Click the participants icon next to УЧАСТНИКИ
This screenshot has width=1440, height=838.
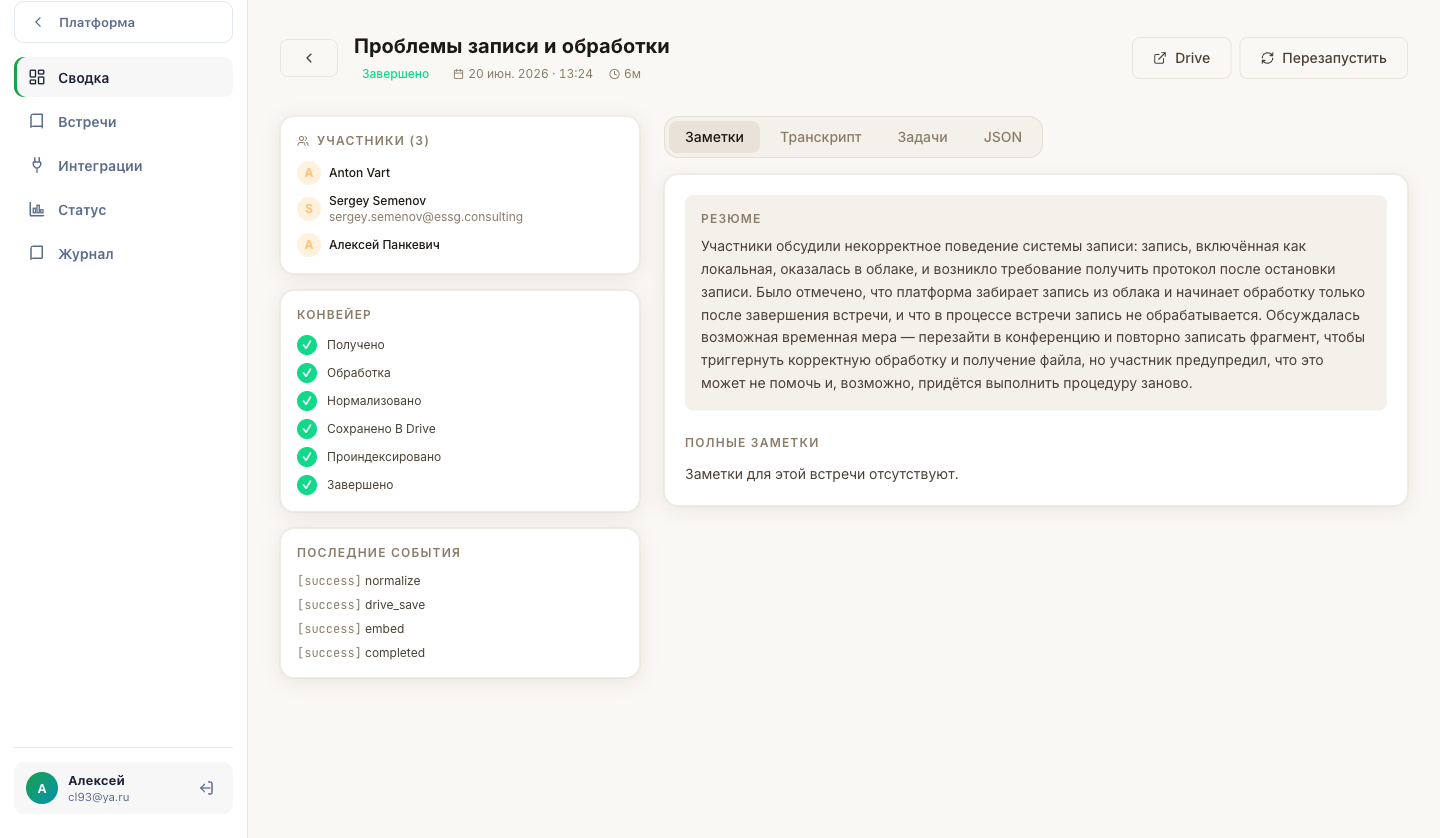303,141
